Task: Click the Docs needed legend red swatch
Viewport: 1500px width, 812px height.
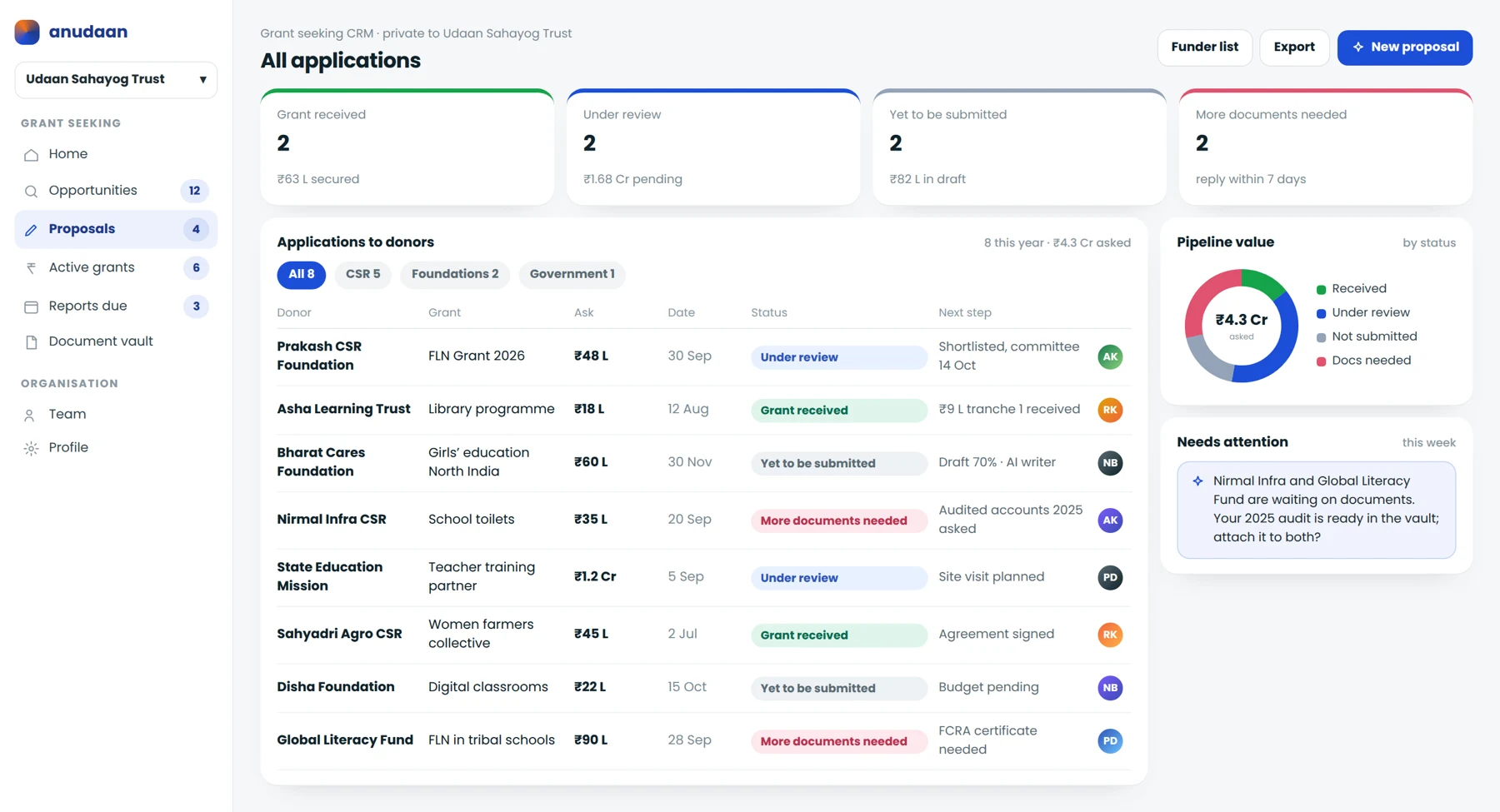Action: tap(1321, 361)
